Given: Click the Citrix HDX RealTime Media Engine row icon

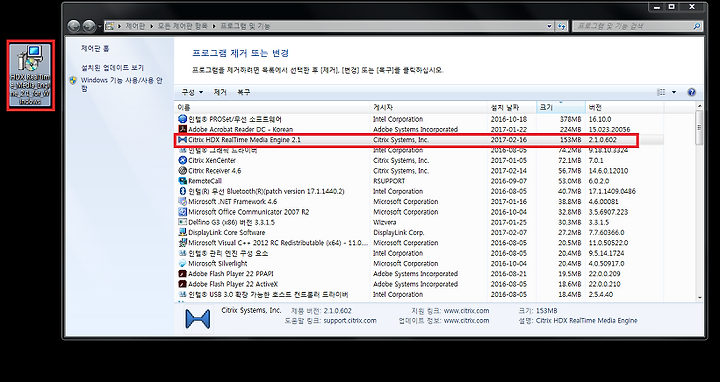Looking at the screenshot, I should click(x=182, y=140).
